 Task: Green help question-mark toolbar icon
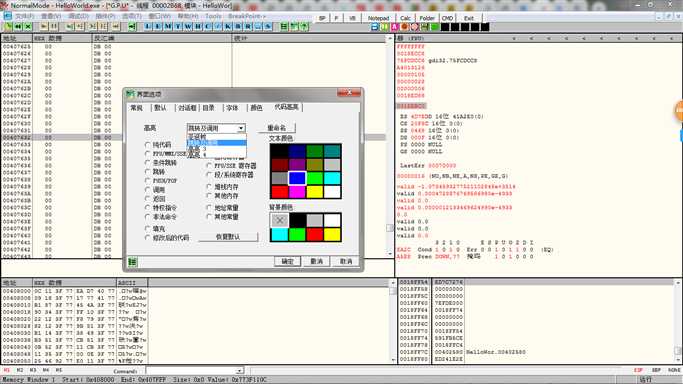pos(304,27)
